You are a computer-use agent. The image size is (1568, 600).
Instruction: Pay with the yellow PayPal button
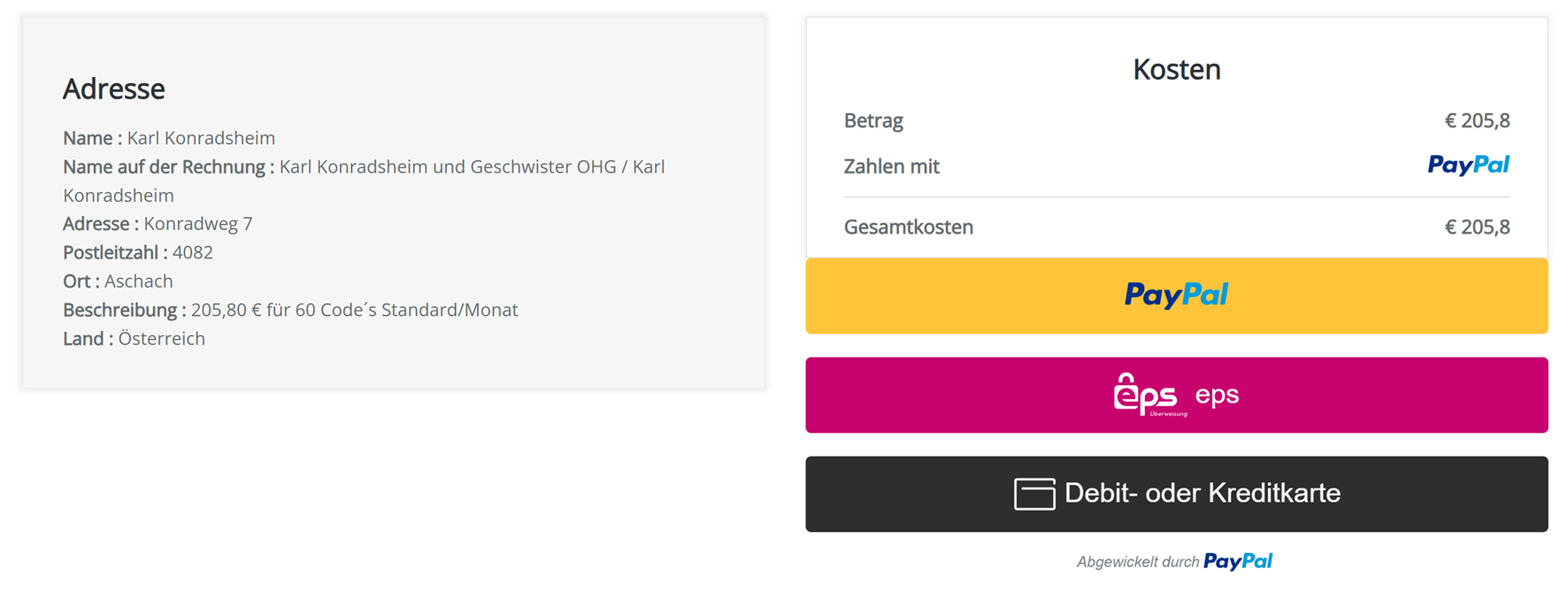tap(1176, 296)
